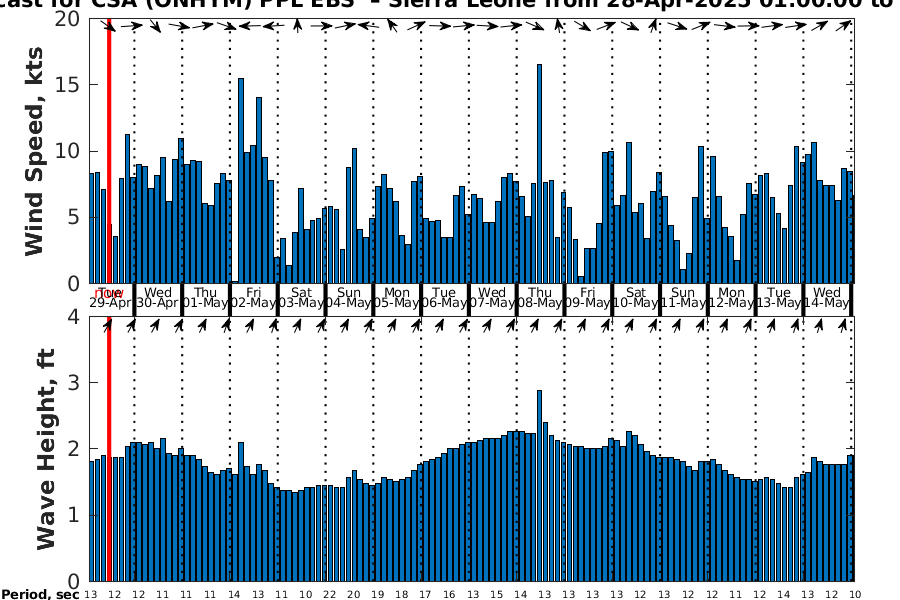Select the 'Tue 06-May' date label
The height and width of the screenshot is (600, 900).
click(x=444, y=297)
